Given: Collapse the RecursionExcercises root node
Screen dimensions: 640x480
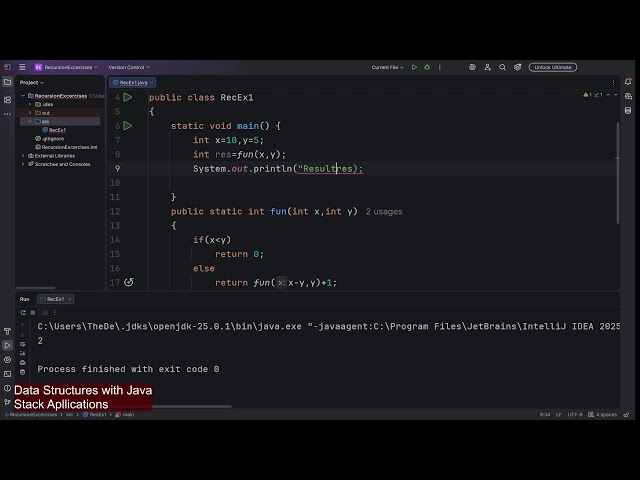Looking at the screenshot, I should pyautogui.click(x=23, y=96).
